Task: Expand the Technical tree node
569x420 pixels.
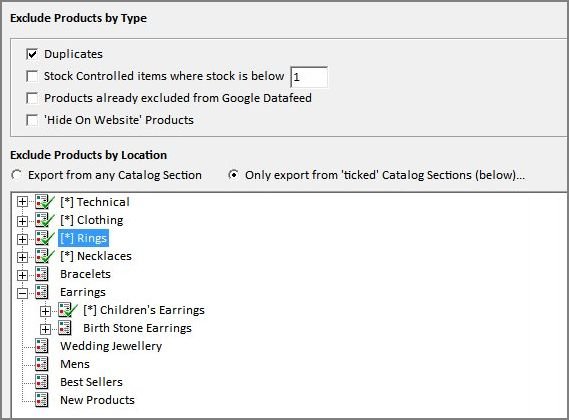Action: pyautogui.click(x=22, y=202)
